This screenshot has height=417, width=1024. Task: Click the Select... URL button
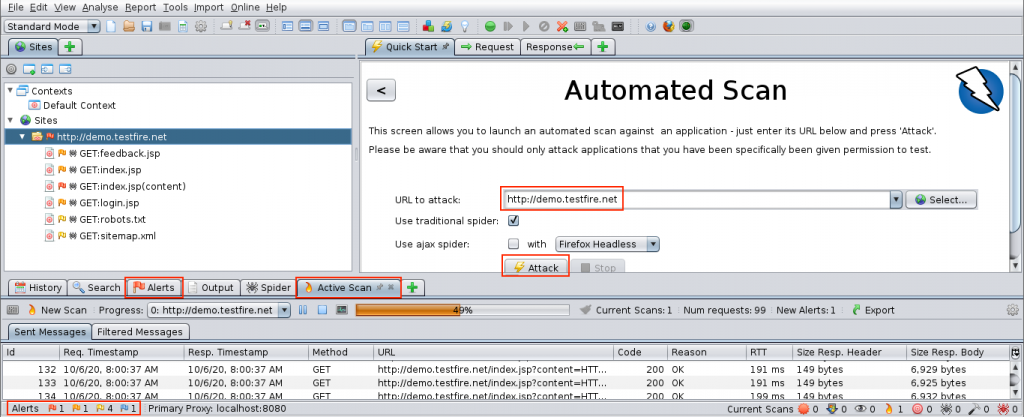(x=941, y=200)
